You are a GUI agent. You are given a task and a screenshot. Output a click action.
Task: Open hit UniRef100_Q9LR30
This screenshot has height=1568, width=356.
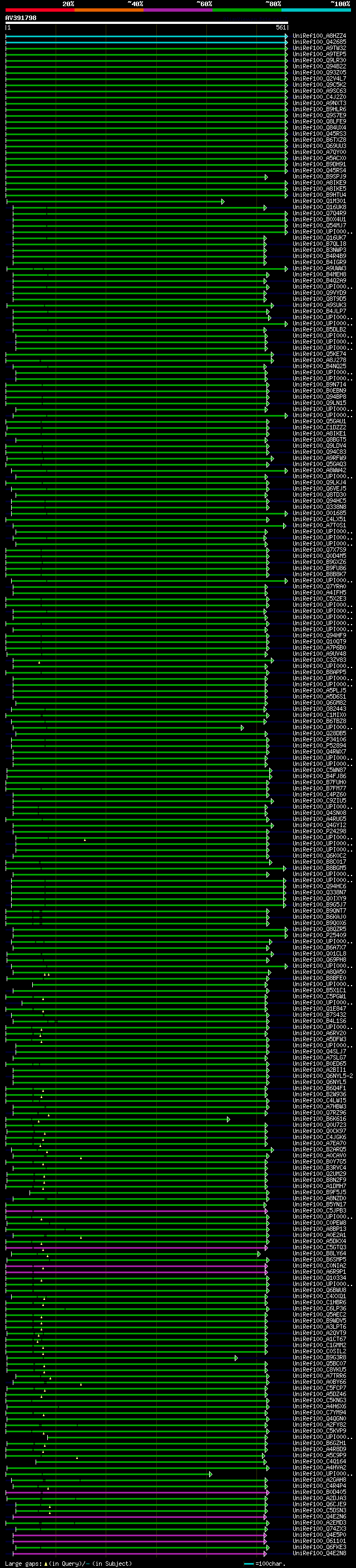pyautogui.click(x=319, y=60)
